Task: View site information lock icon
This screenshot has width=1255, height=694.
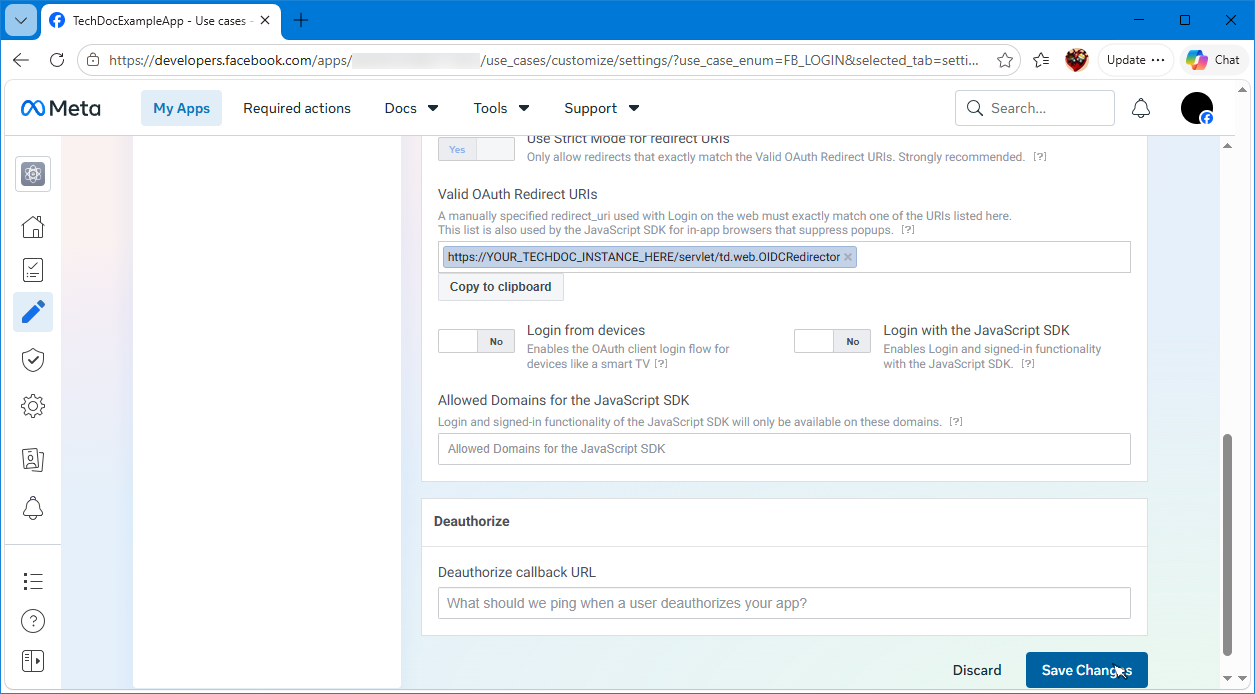Action: 92,60
